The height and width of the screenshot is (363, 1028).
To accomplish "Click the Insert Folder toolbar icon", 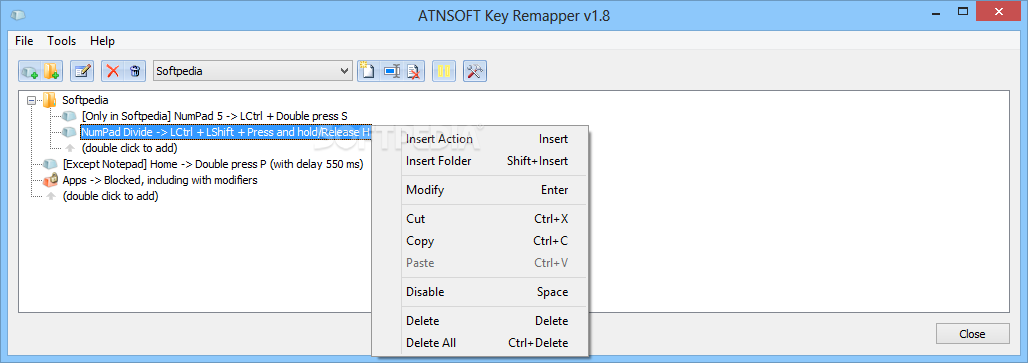I will click(52, 71).
